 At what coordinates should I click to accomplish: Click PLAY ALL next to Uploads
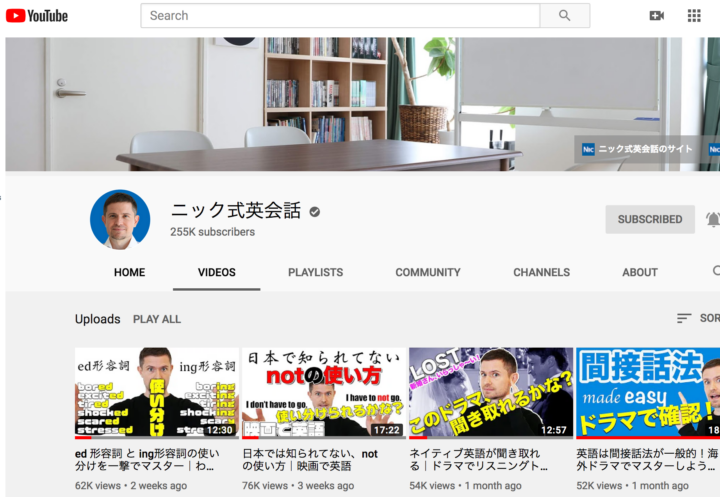coord(157,319)
